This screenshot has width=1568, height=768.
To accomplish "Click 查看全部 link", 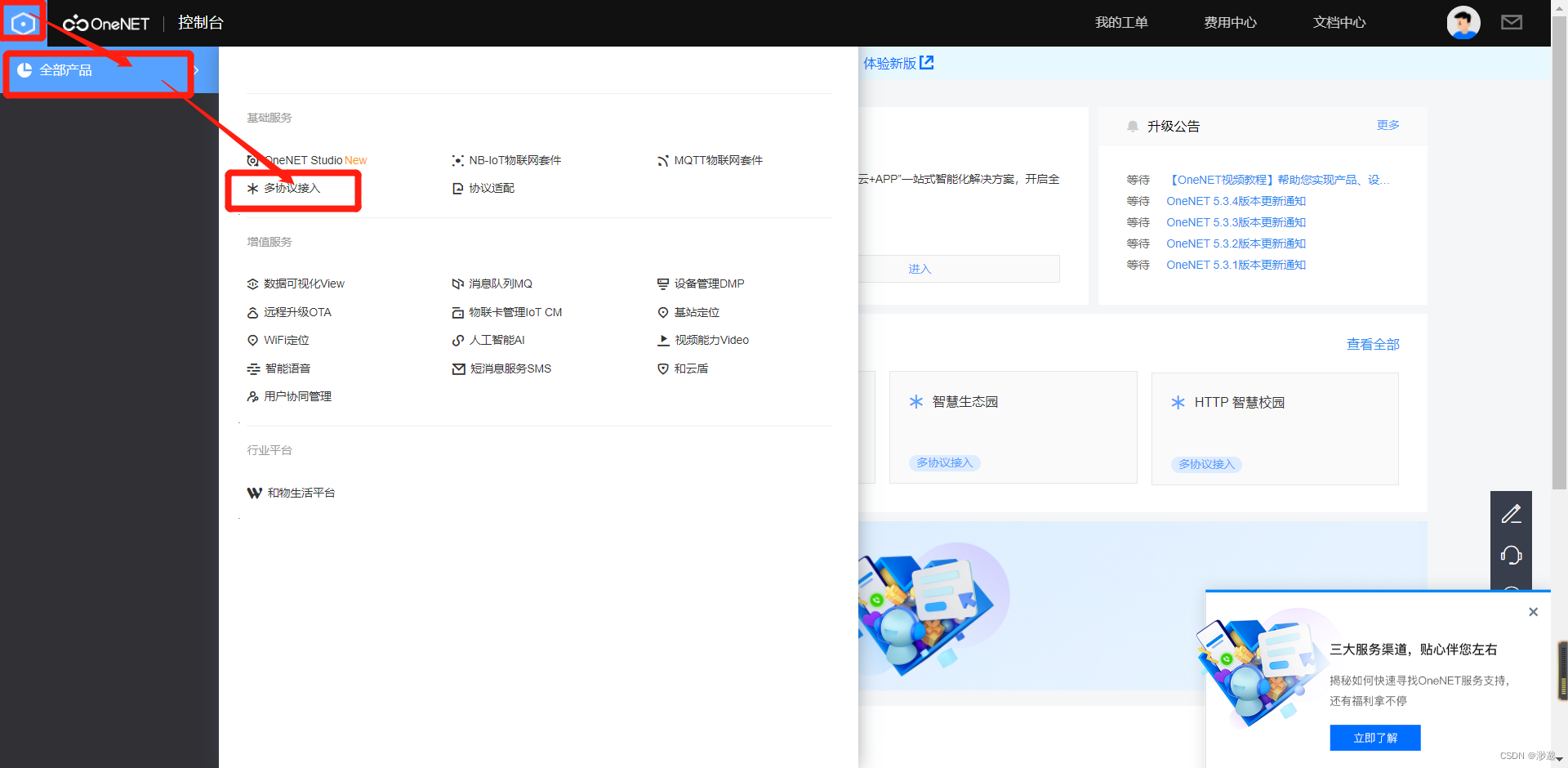I will (1373, 345).
